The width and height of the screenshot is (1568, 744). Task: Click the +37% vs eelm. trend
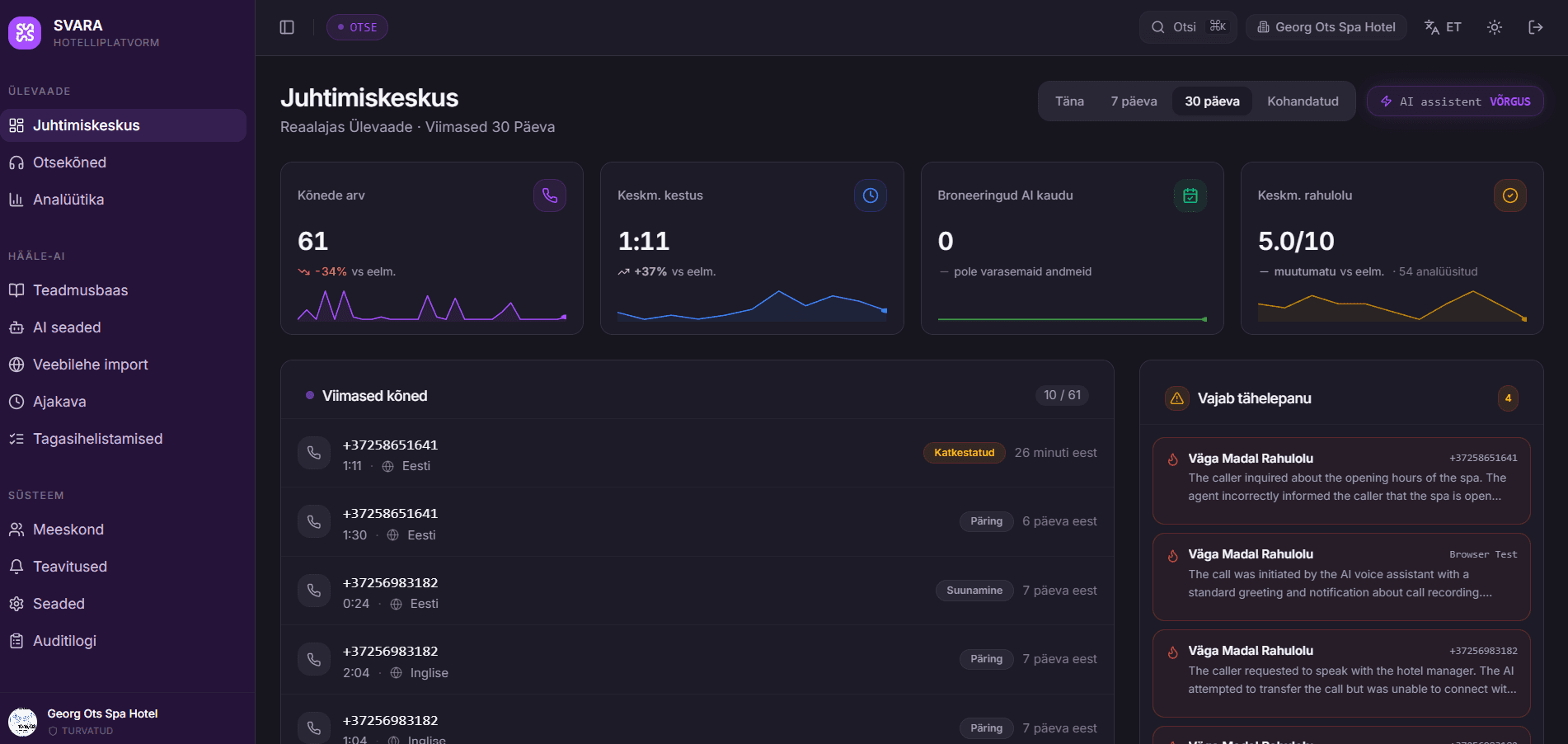pyautogui.click(x=667, y=271)
